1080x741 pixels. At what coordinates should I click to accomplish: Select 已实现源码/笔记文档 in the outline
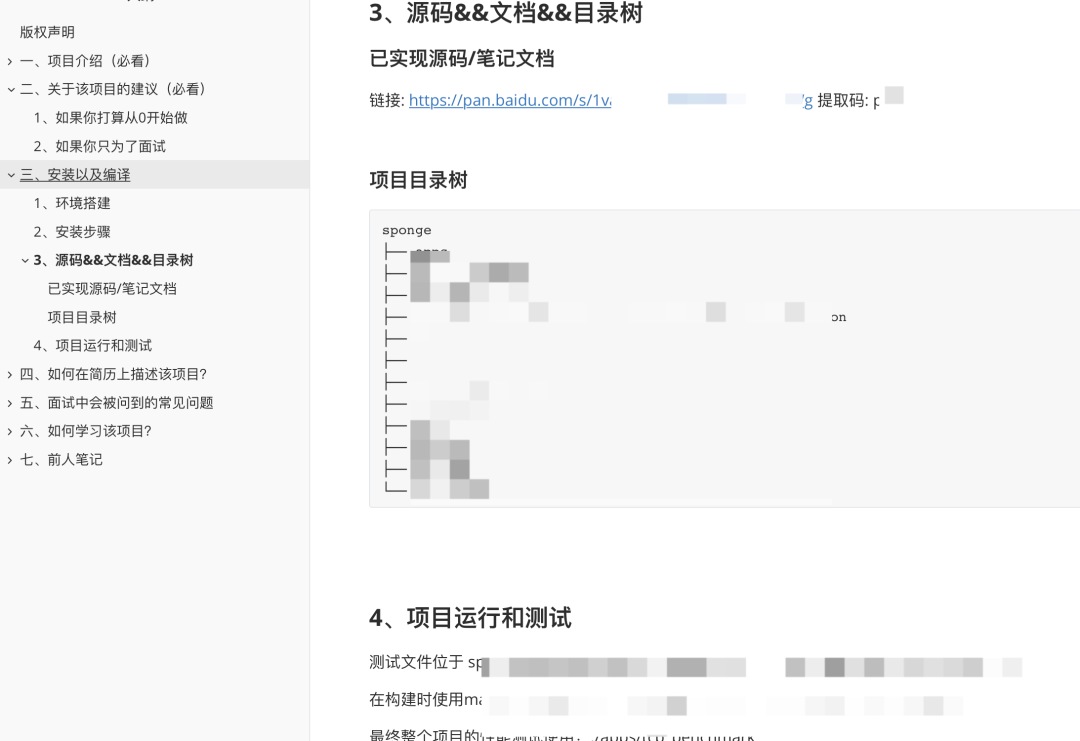tap(112, 289)
